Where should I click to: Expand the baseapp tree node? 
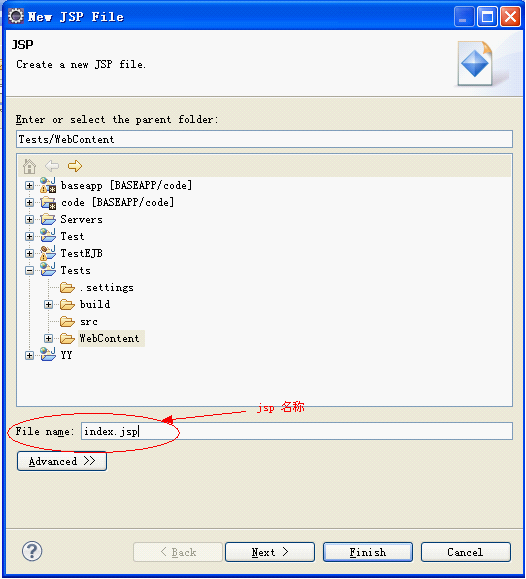click(x=30, y=185)
